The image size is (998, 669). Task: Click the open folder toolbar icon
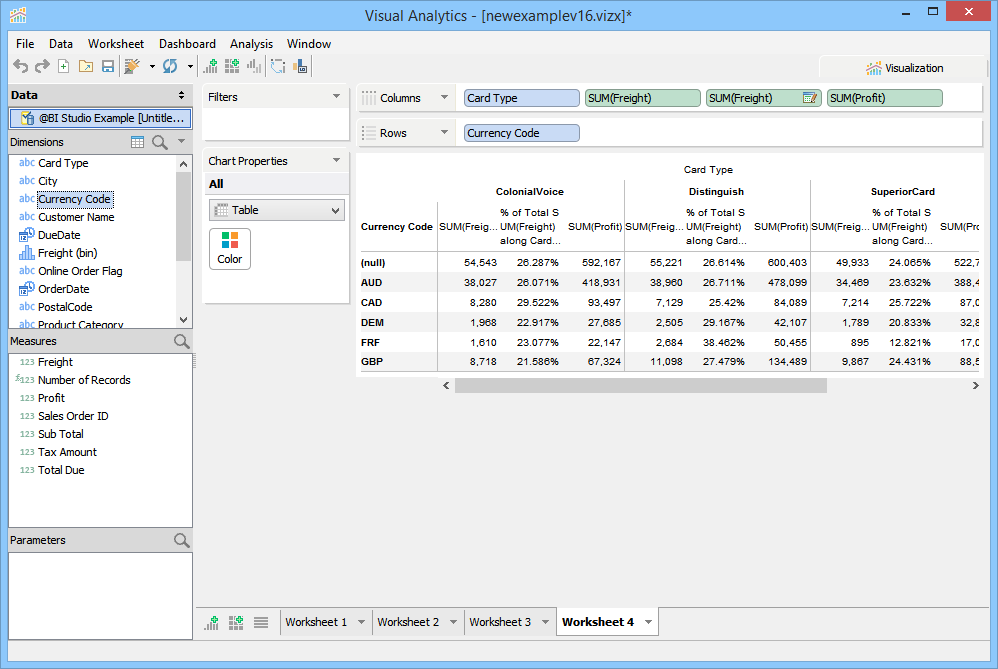(x=85, y=66)
